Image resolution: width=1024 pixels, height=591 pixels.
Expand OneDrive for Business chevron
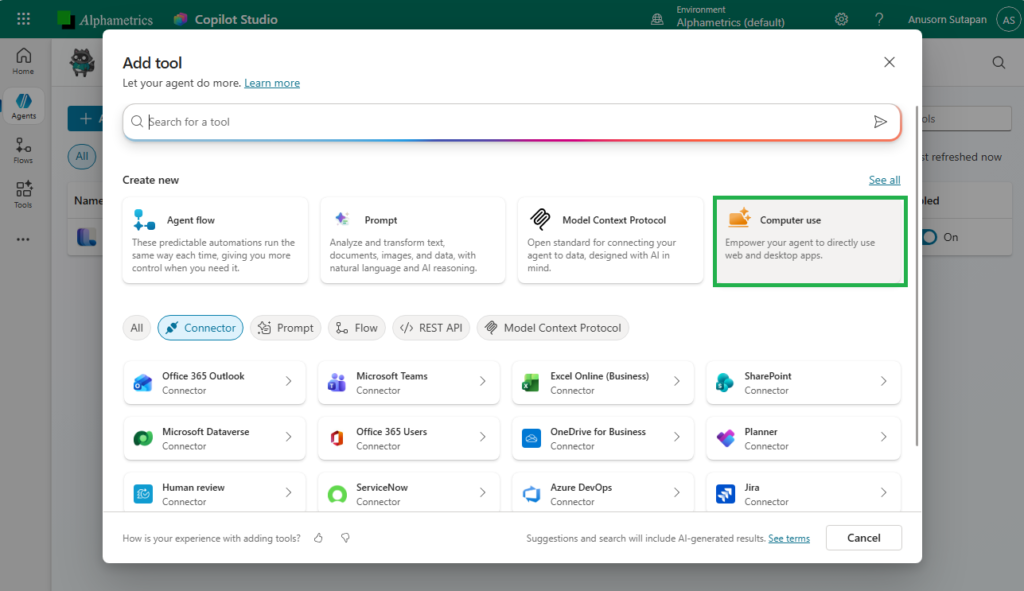[x=677, y=437]
